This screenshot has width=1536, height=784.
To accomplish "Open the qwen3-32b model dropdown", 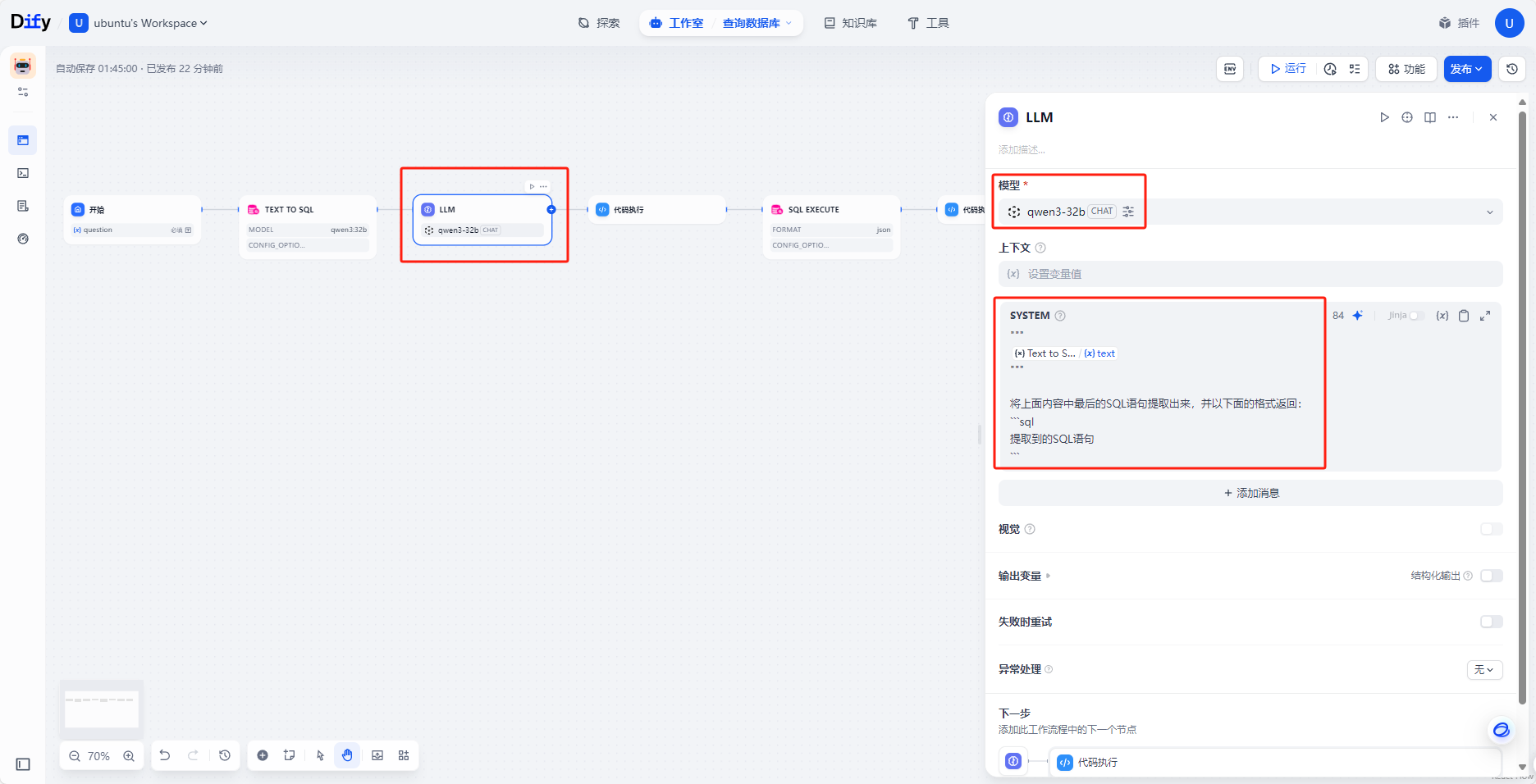I will (x=1250, y=212).
